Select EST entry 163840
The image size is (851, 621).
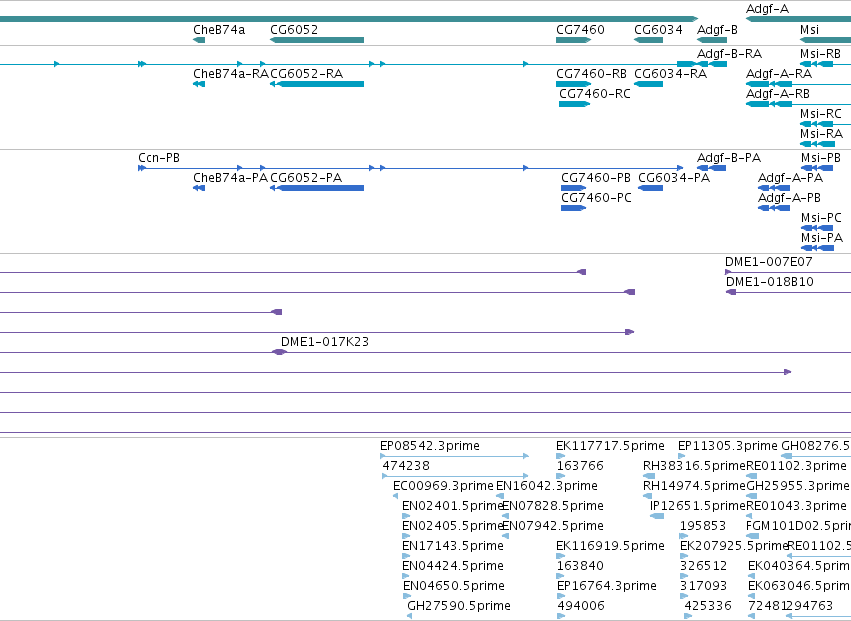coord(580,566)
